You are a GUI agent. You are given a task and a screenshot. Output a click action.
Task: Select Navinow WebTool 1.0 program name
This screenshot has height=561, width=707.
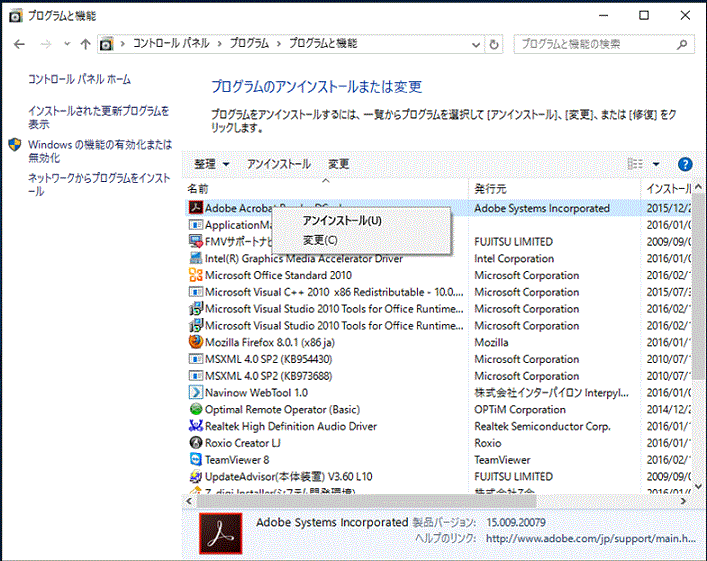[256, 392]
